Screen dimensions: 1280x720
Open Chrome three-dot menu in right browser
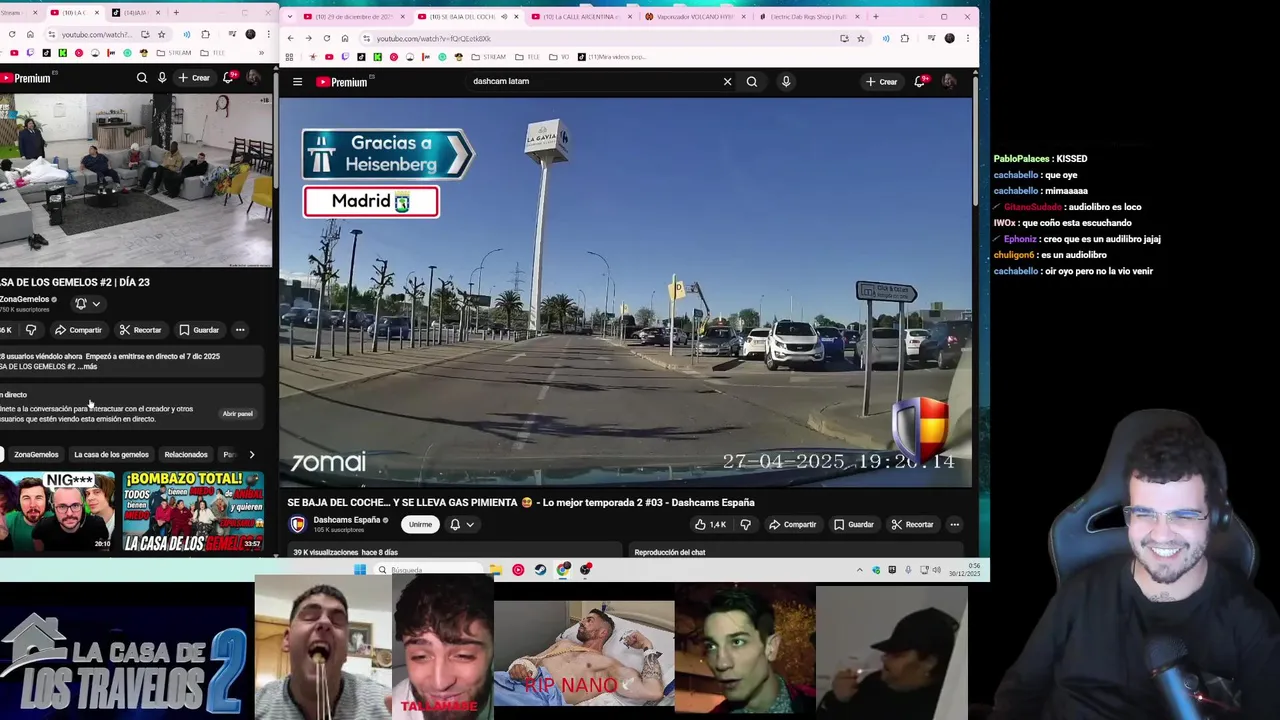point(967,38)
